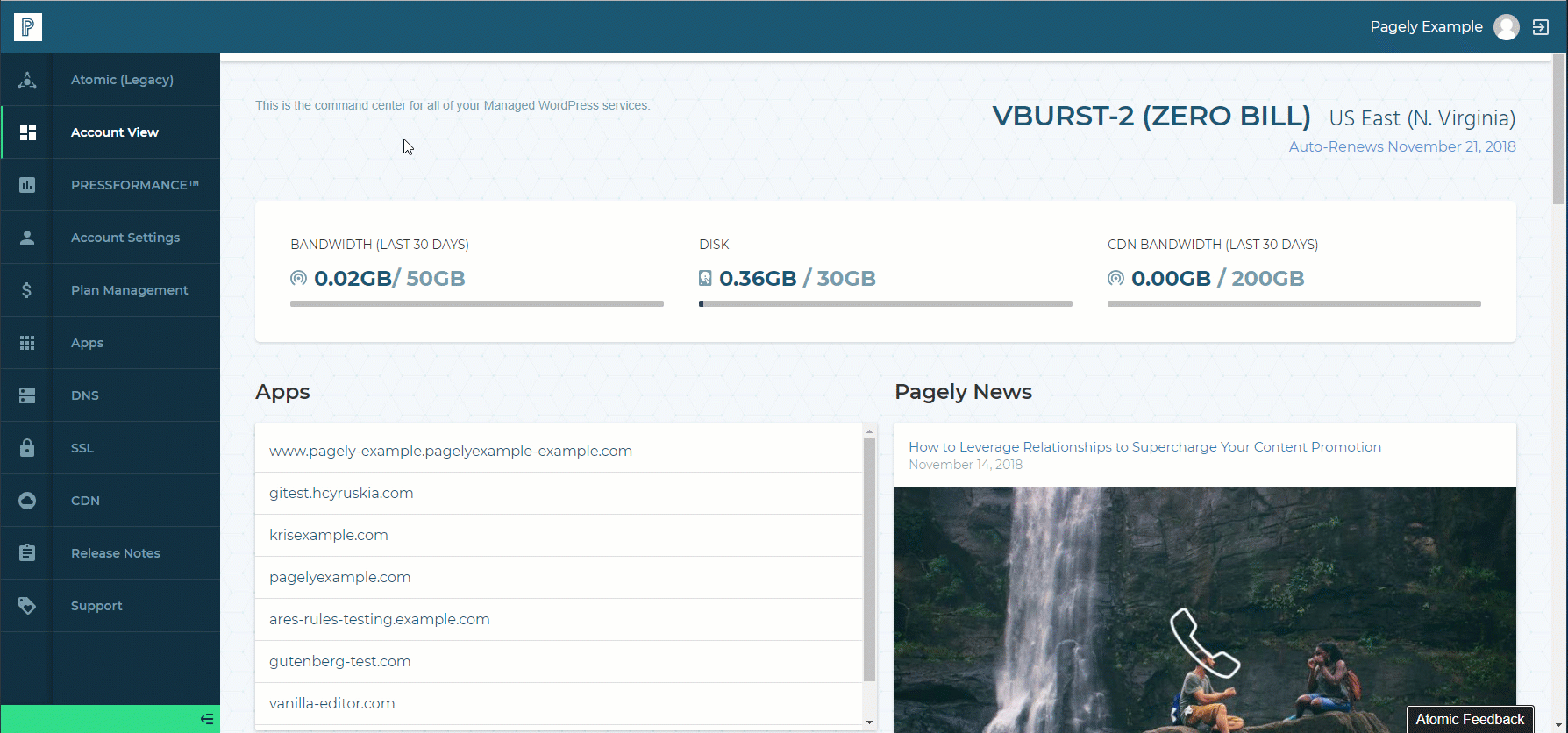
Task: Click the November 14, 2018 article date
Action: click(x=966, y=465)
